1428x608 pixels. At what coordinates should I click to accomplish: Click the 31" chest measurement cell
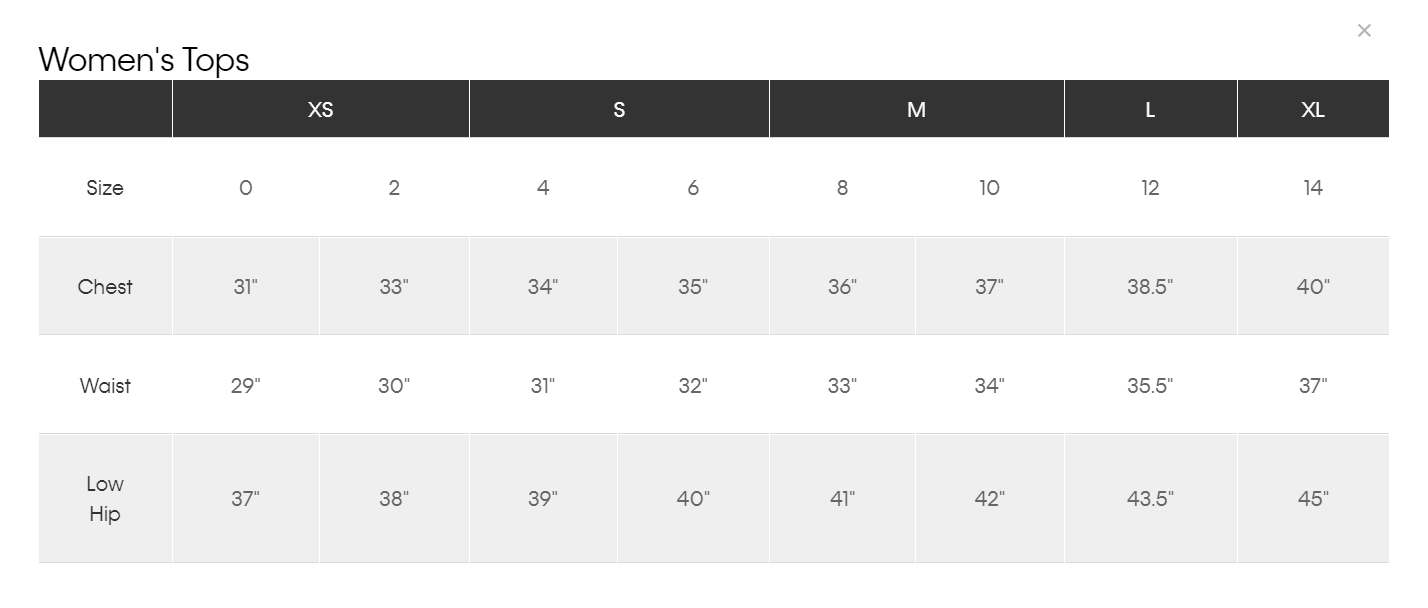point(246,287)
